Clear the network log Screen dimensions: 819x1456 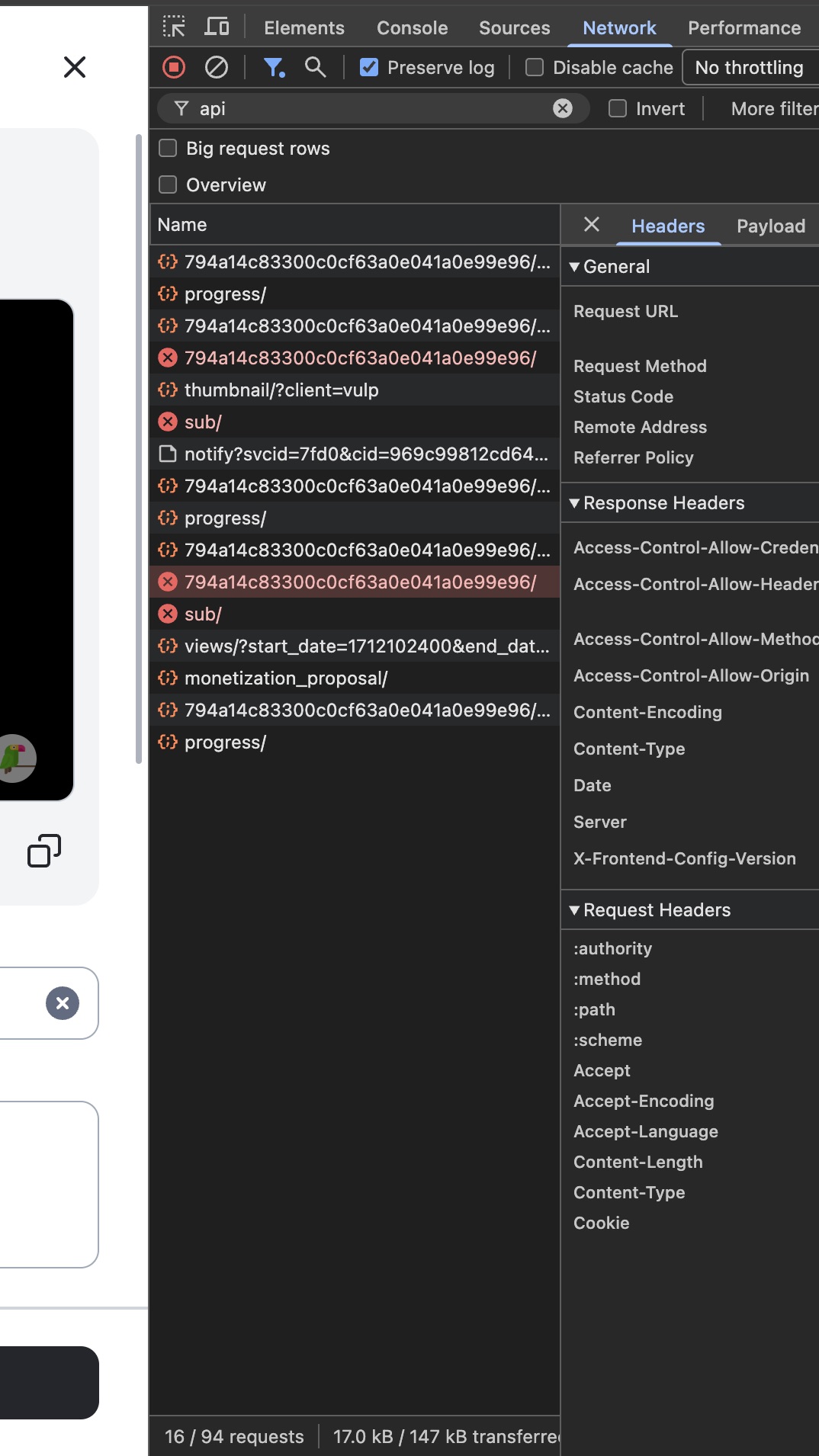pyautogui.click(x=217, y=68)
